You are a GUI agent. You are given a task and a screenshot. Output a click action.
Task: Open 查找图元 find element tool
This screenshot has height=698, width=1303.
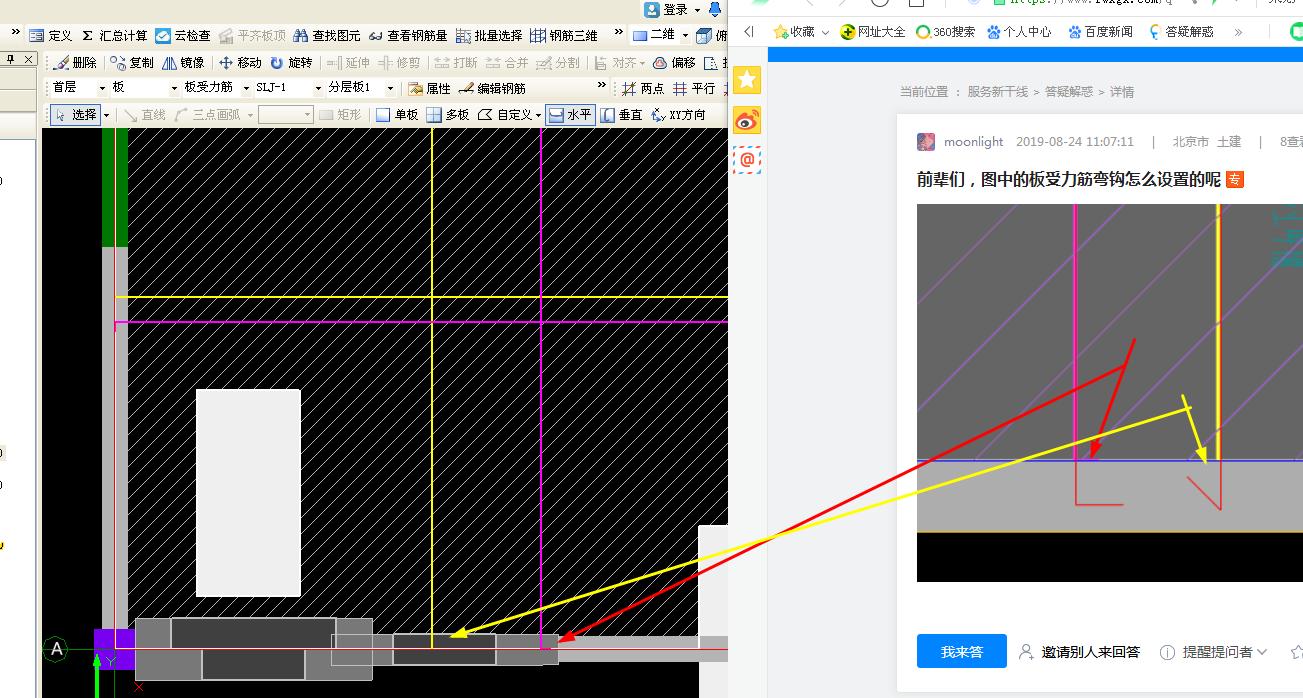(327, 35)
